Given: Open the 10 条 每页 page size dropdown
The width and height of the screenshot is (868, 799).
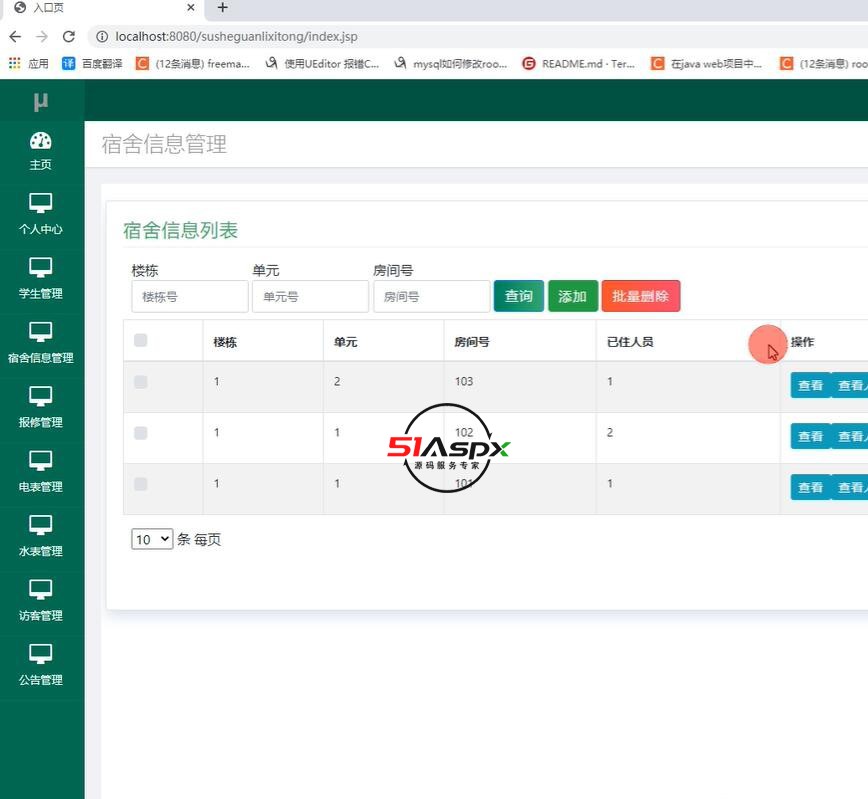Looking at the screenshot, I should [152, 539].
